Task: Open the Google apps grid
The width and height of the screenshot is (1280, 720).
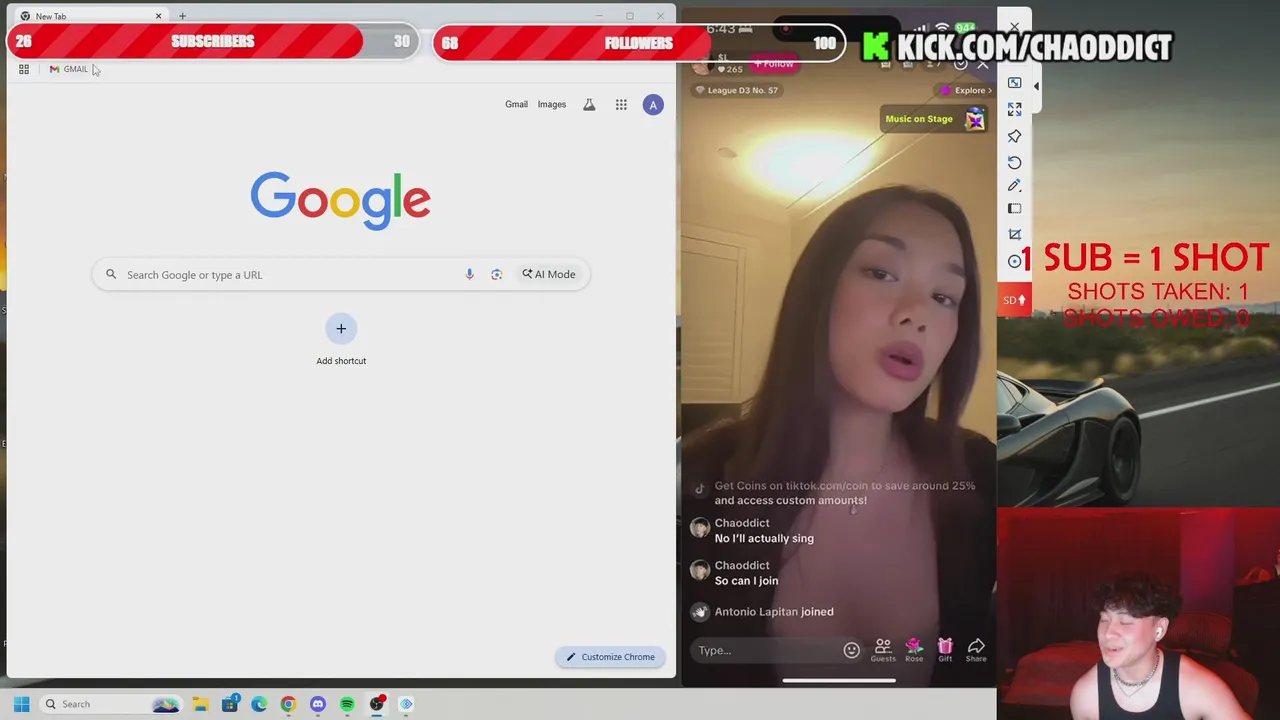Action: tap(621, 105)
